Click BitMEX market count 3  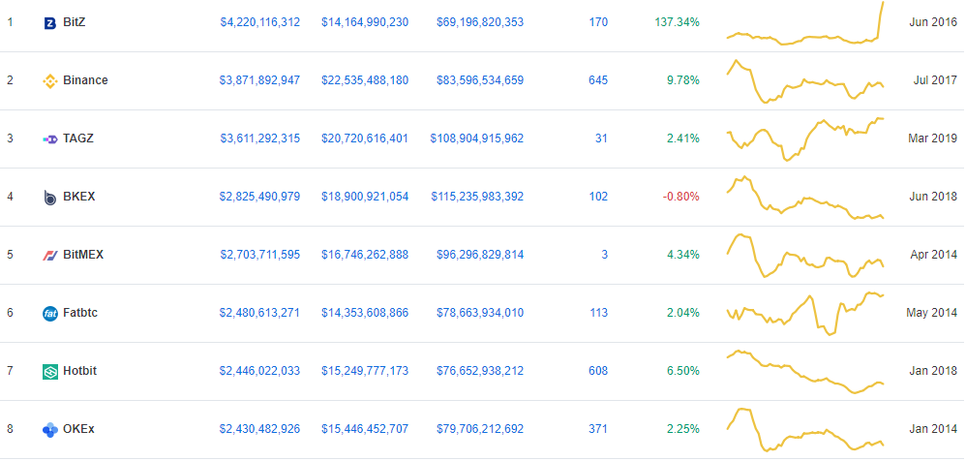click(604, 255)
